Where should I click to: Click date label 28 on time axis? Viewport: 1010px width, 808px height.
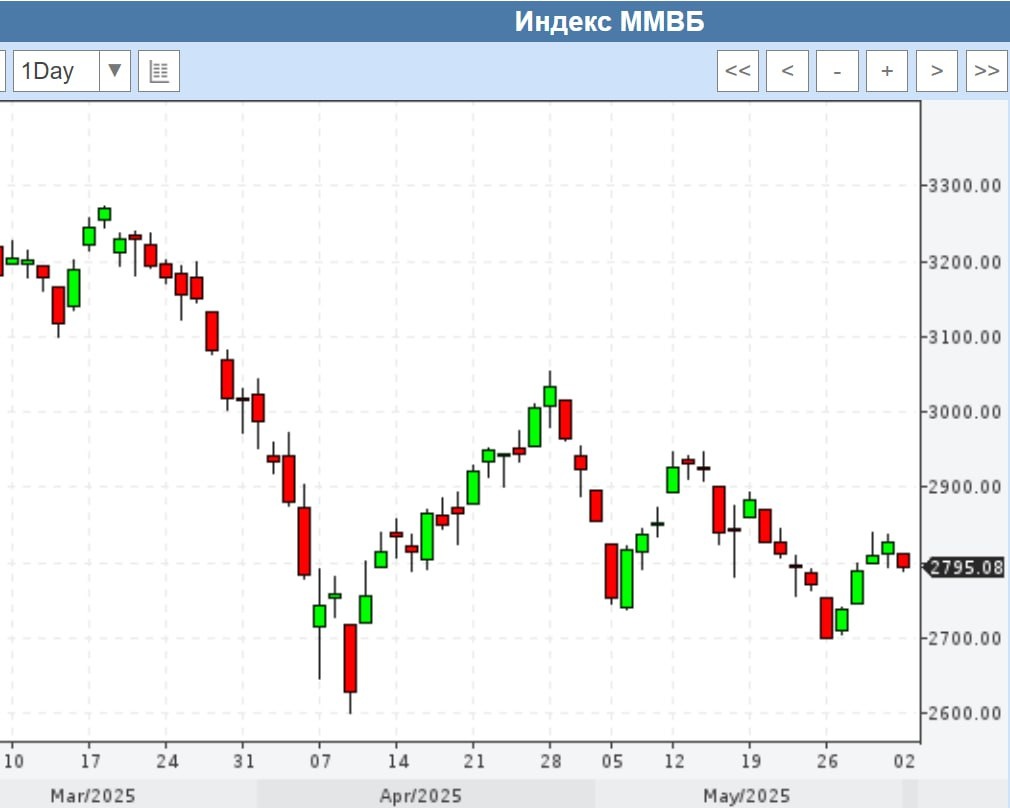pos(551,762)
